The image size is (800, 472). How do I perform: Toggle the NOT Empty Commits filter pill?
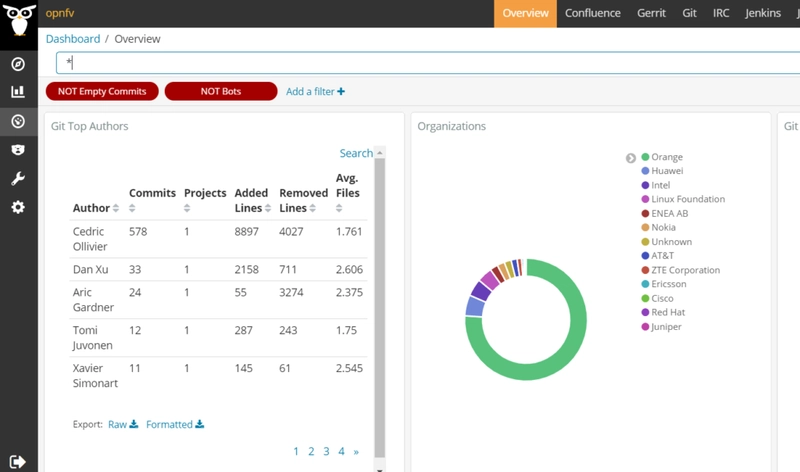coord(102,91)
